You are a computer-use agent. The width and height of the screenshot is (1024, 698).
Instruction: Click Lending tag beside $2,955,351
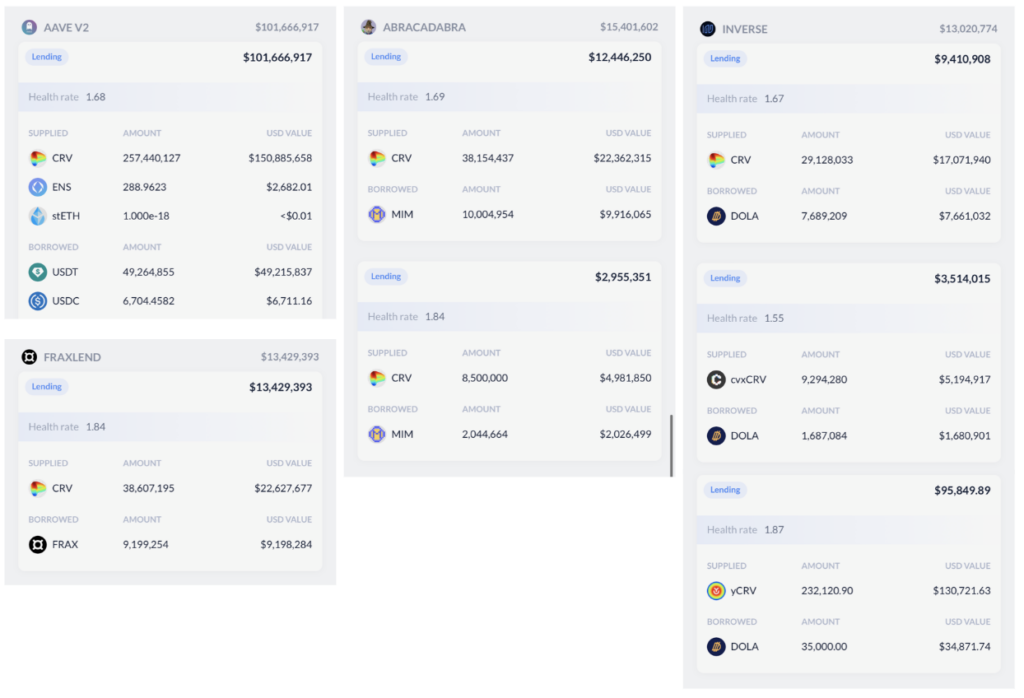click(x=386, y=276)
